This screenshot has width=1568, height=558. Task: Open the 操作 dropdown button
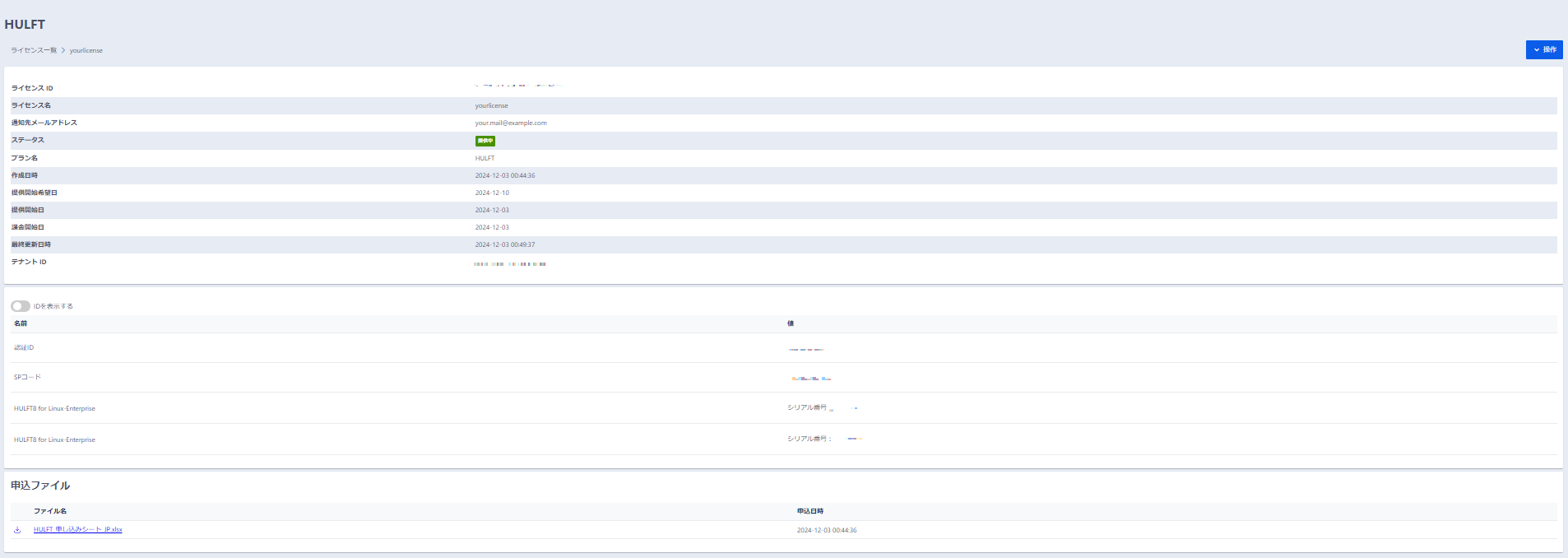[1544, 49]
